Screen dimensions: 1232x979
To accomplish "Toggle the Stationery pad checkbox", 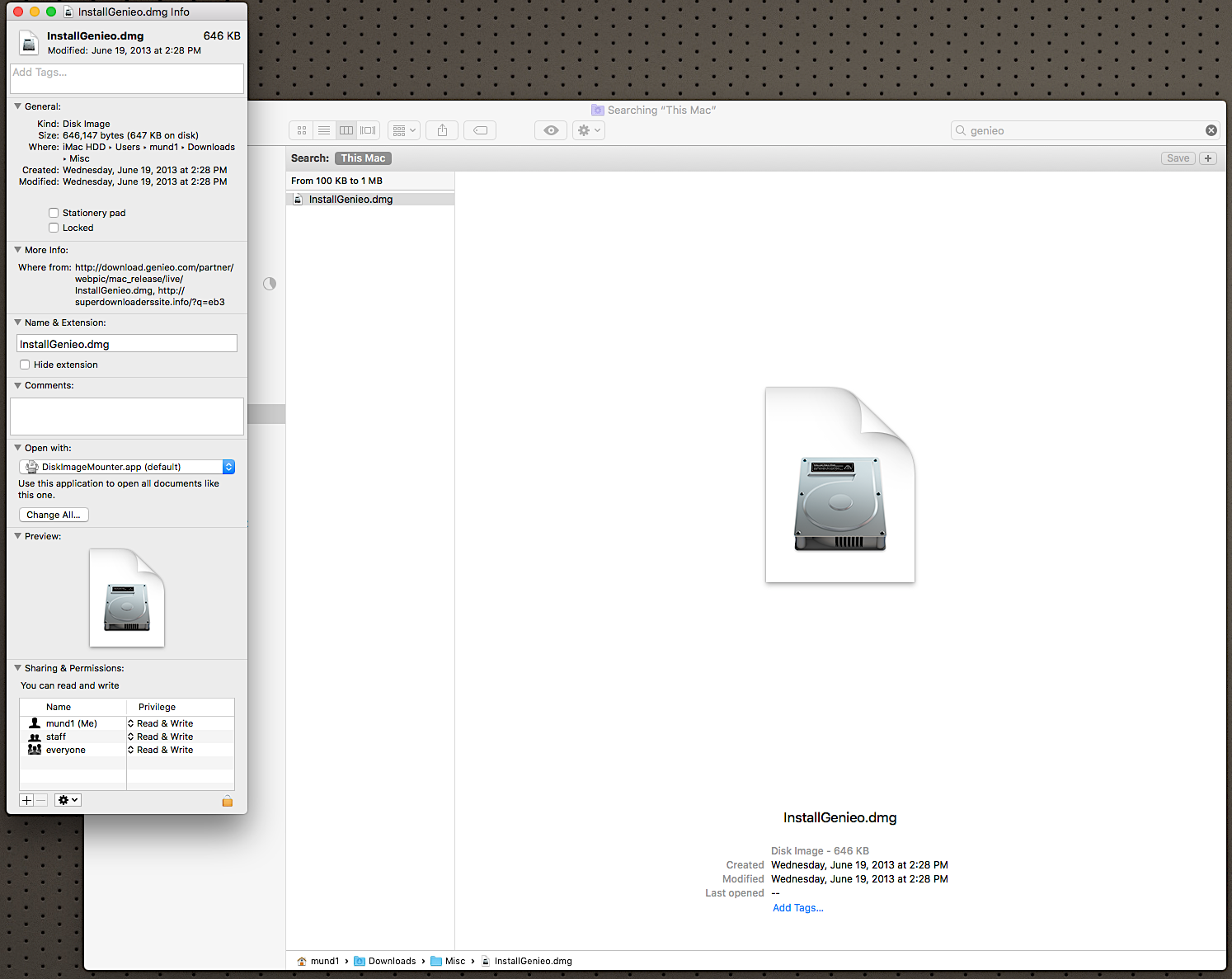I will (54, 213).
